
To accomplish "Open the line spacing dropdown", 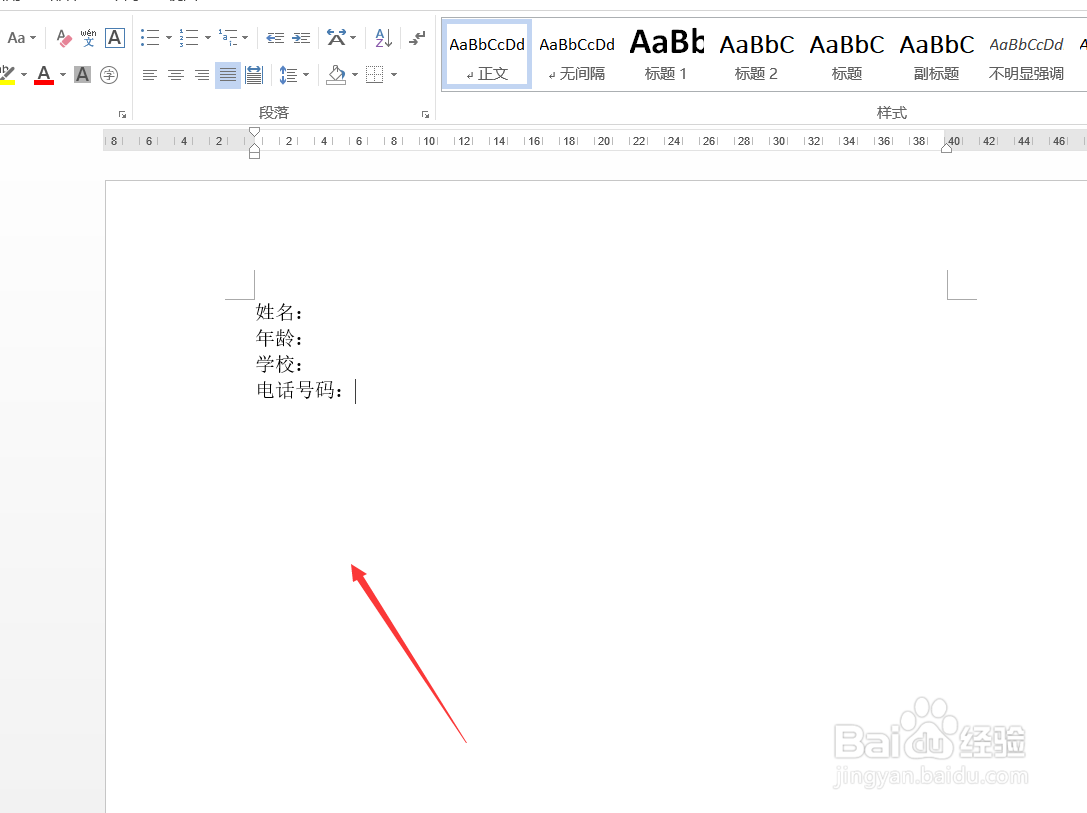I will pyautogui.click(x=292, y=75).
